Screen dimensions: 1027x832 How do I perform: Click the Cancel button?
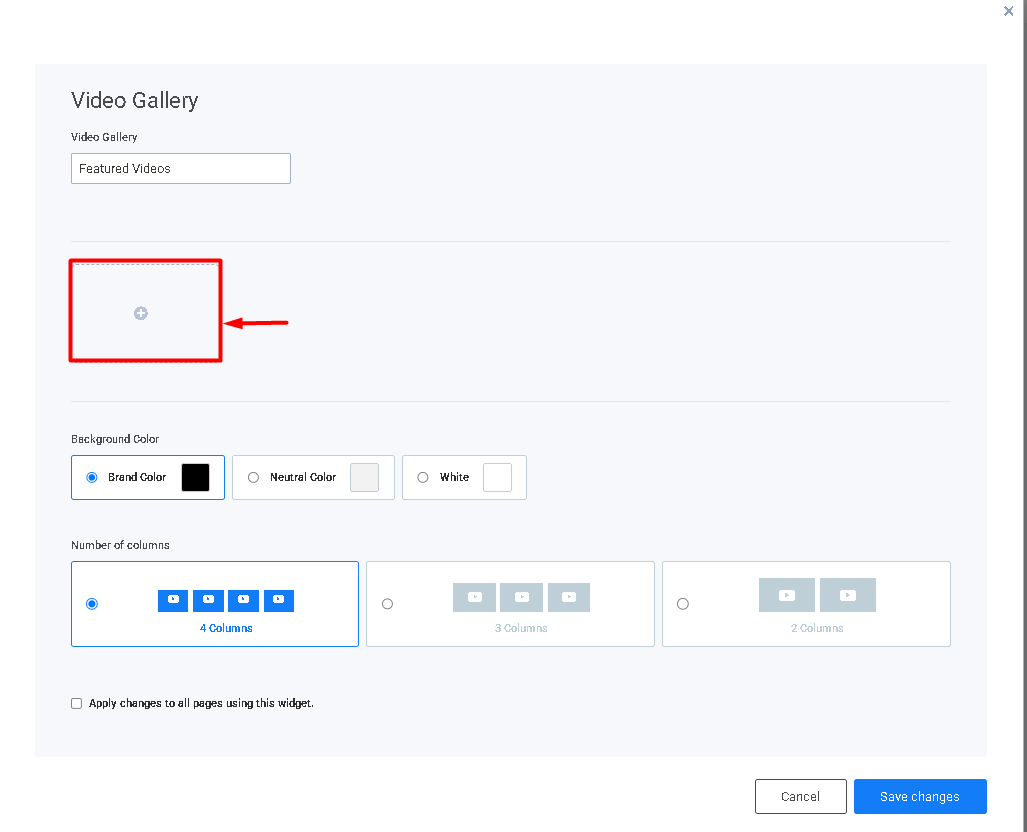click(x=800, y=797)
